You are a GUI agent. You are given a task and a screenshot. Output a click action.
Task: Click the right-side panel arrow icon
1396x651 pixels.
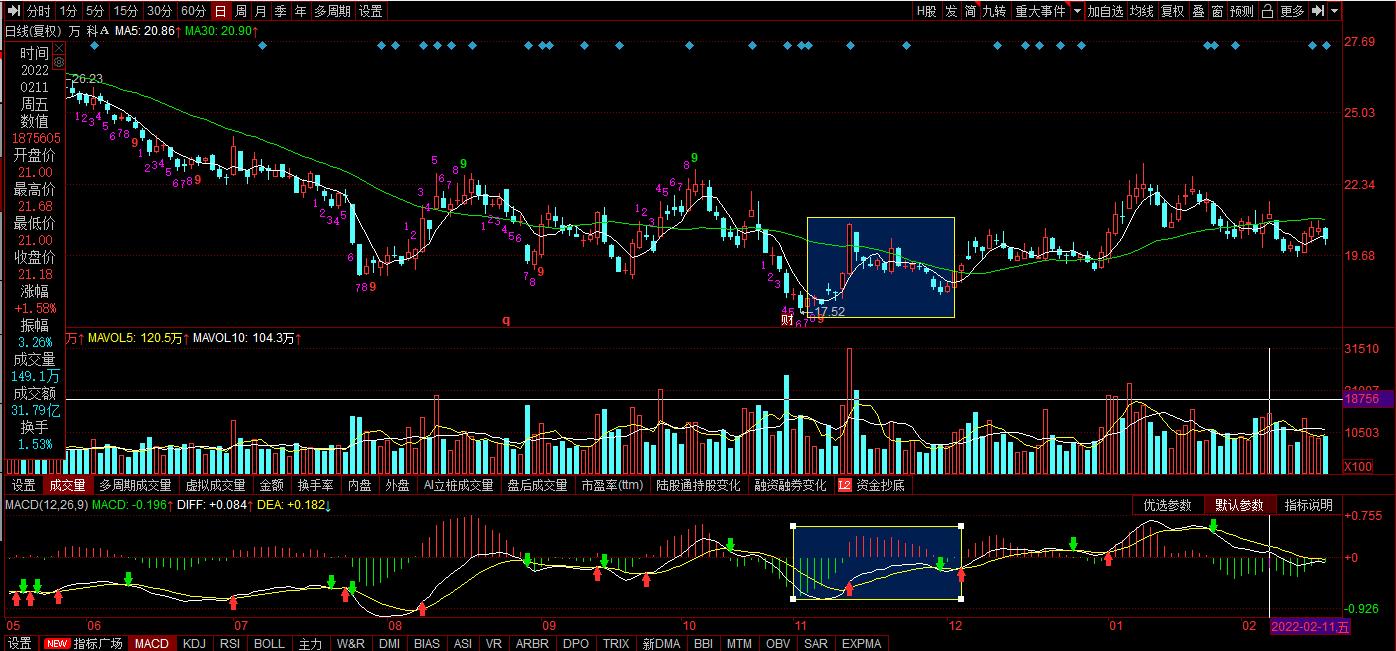point(1319,11)
